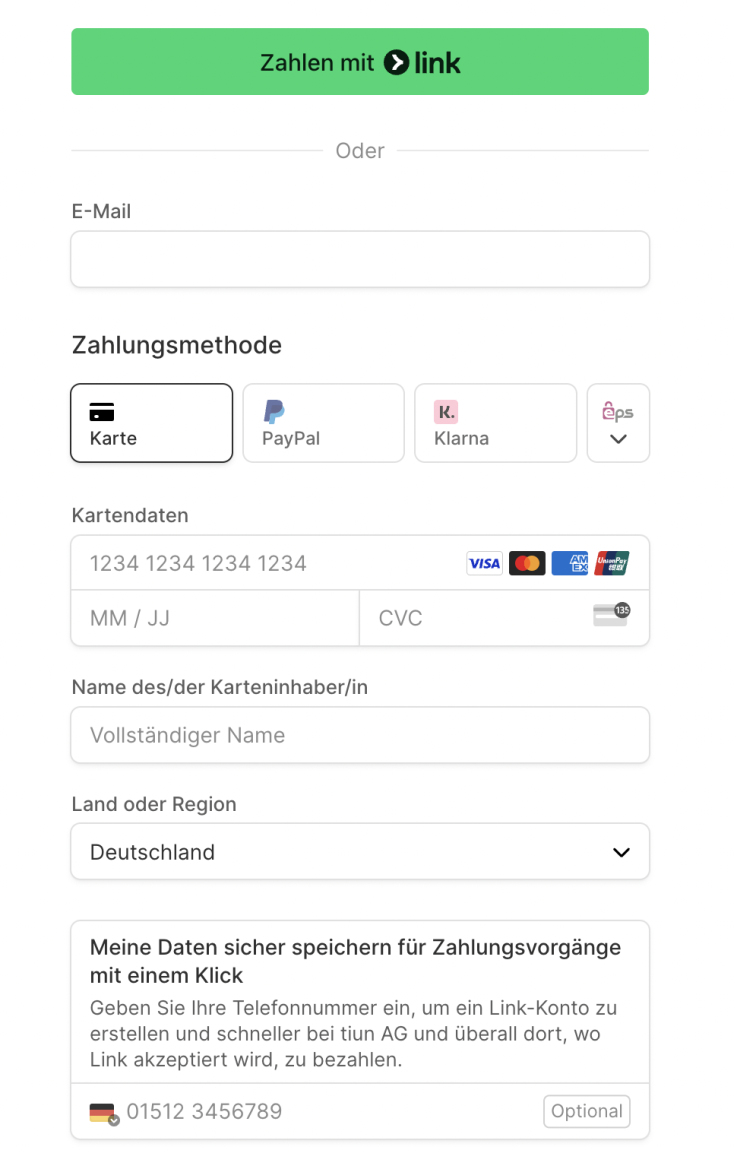Screen dimensions: 737x1150
Task: Click the American Express logo
Action: (x=570, y=563)
